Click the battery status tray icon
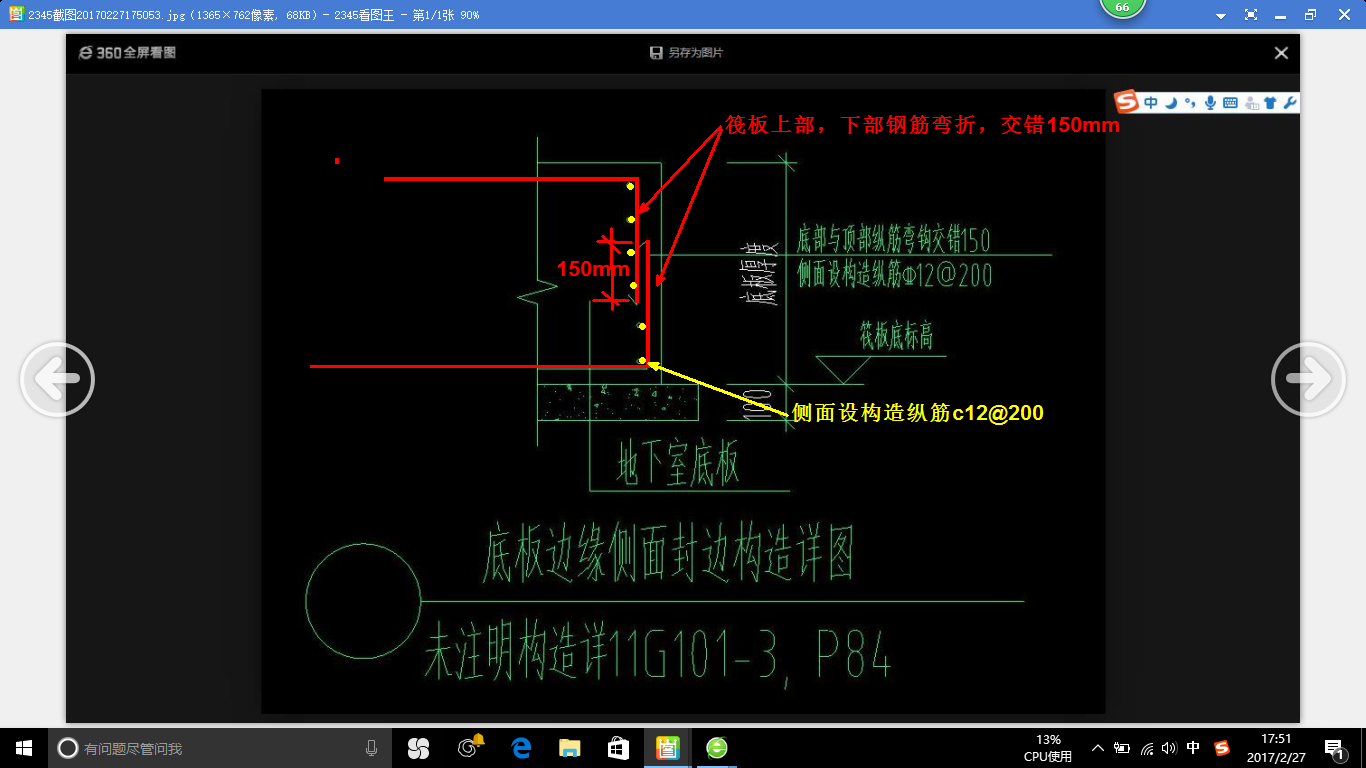The height and width of the screenshot is (768, 1366). click(1122, 748)
